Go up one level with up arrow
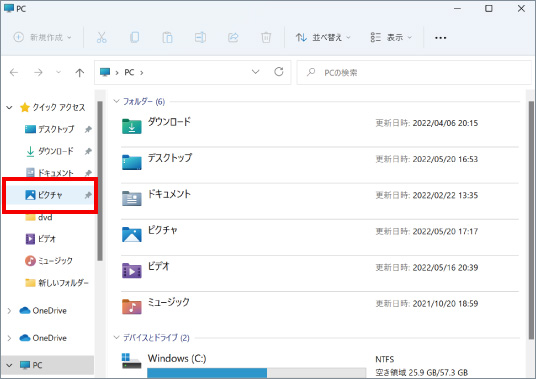The width and height of the screenshot is (536, 379). [x=80, y=72]
